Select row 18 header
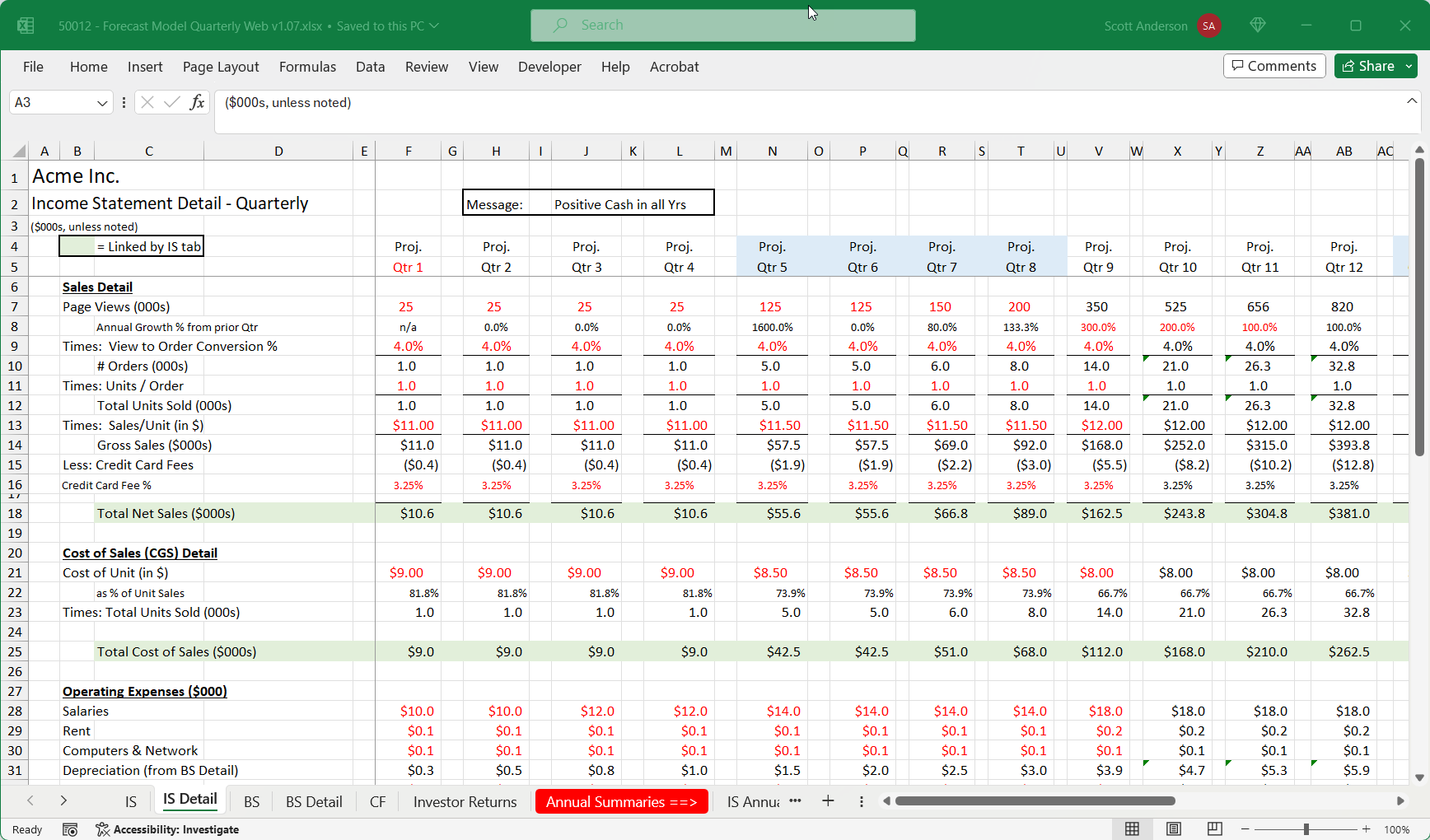Viewport: 1430px width, 840px height. click(14, 513)
